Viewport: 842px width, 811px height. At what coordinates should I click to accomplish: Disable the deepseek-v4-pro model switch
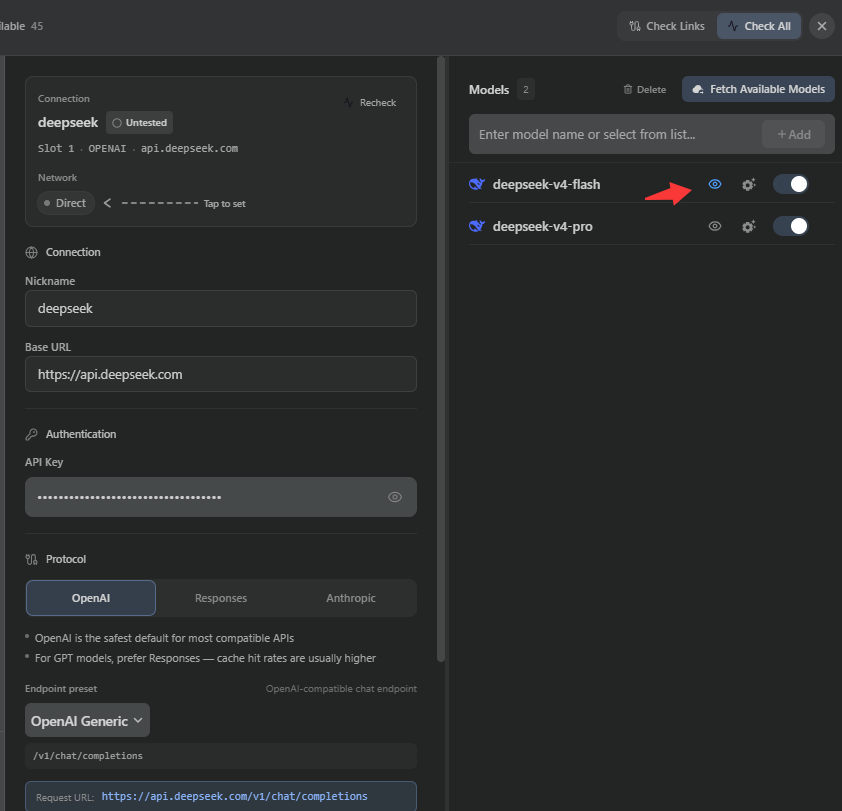[790, 226]
